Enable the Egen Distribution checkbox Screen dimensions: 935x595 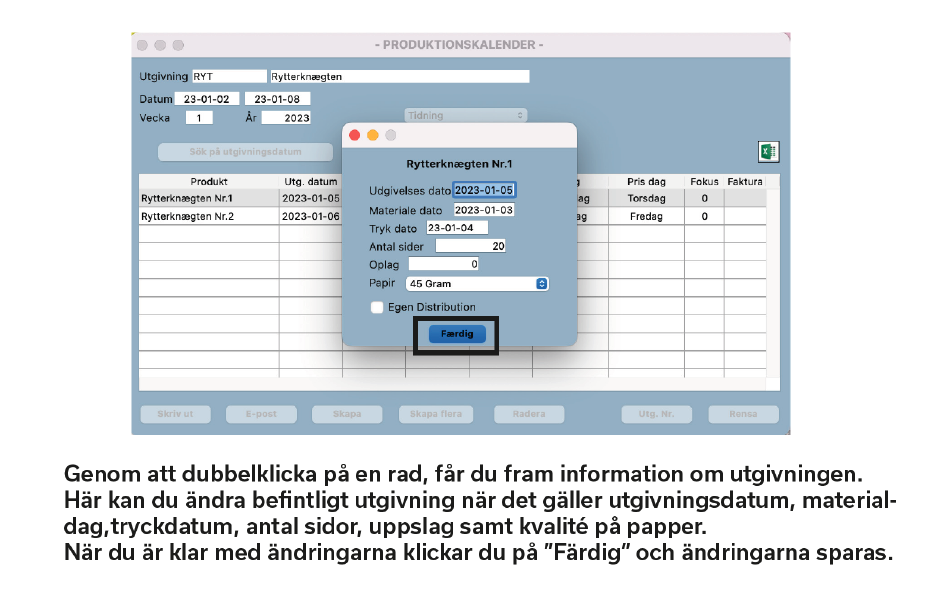377,307
